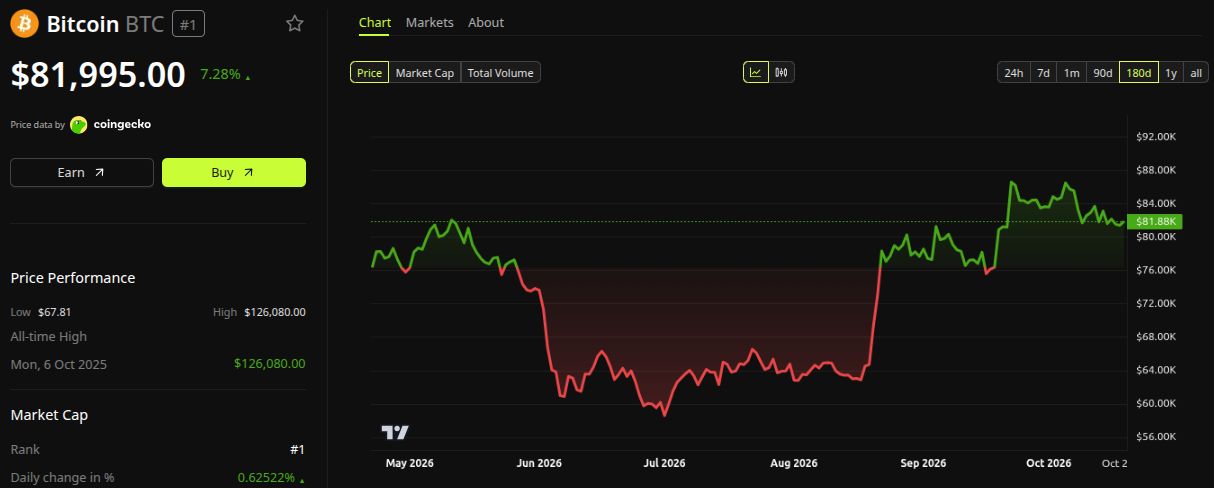
Task: Set chart range to 1y
Action: coord(1171,72)
